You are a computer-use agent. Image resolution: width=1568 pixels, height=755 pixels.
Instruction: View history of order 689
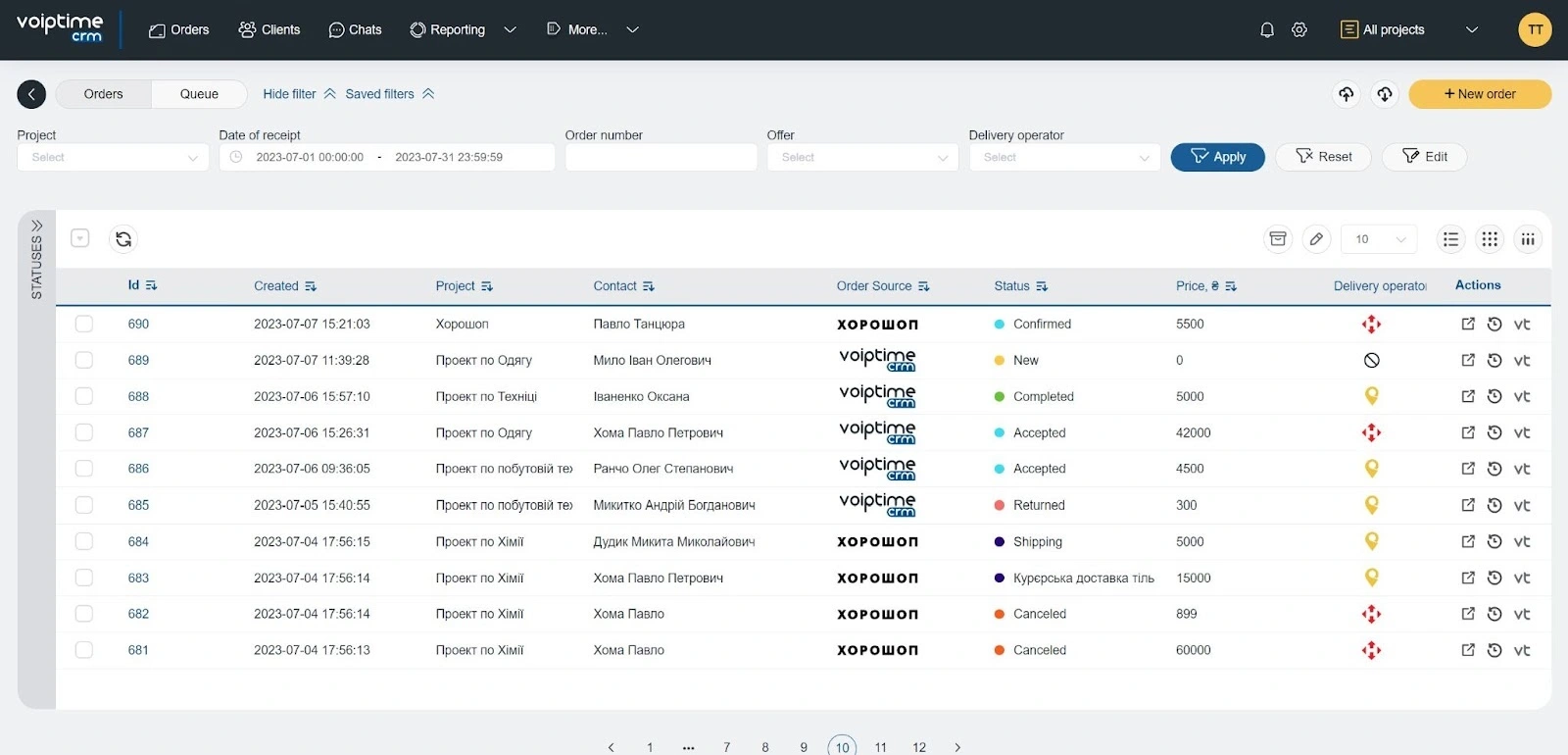[x=1494, y=361]
